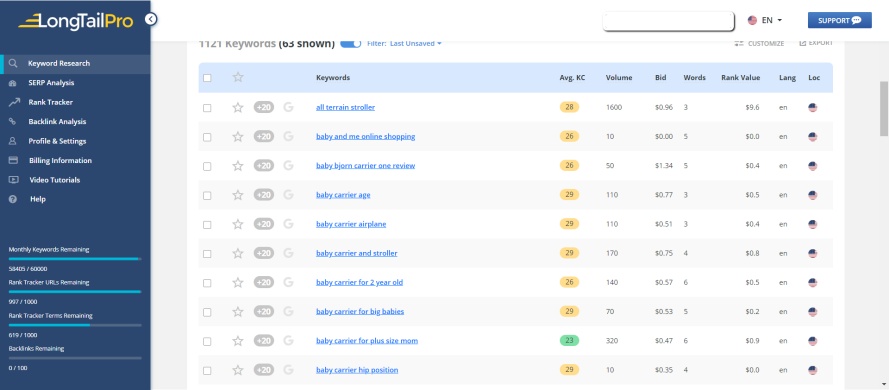Image resolution: width=889 pixels, height=390 pixels.
Task: Click the Billing Information card icon
Action: [x=13, y=160]
